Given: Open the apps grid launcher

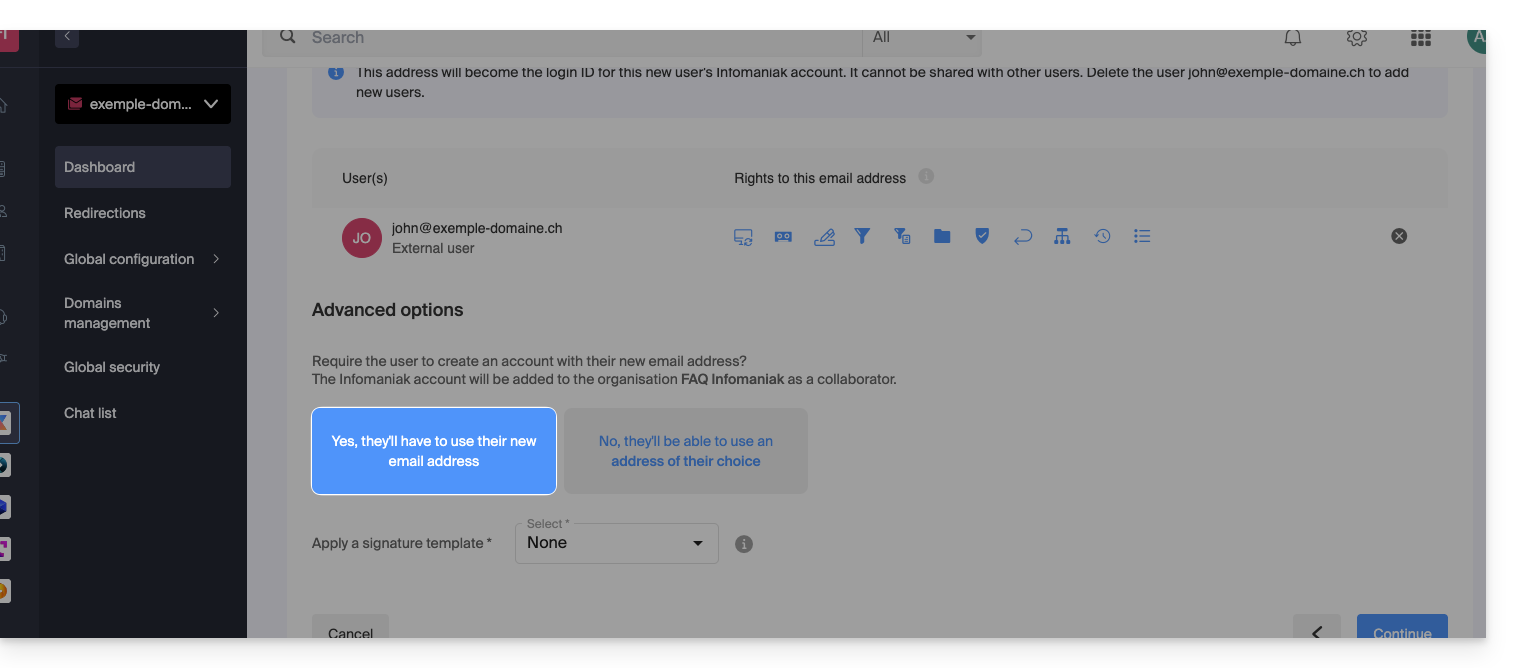Looking at the screenshot, I should coord(1421,38).
